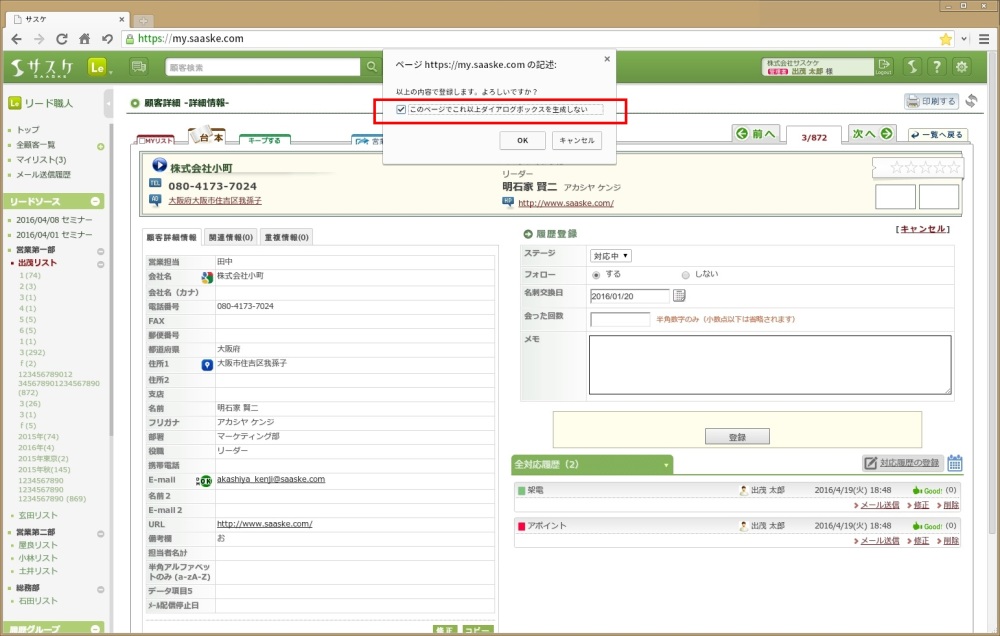Select the フォロー しない radio button
This screenshot has width=1000, height=636.
pos(685,274)
